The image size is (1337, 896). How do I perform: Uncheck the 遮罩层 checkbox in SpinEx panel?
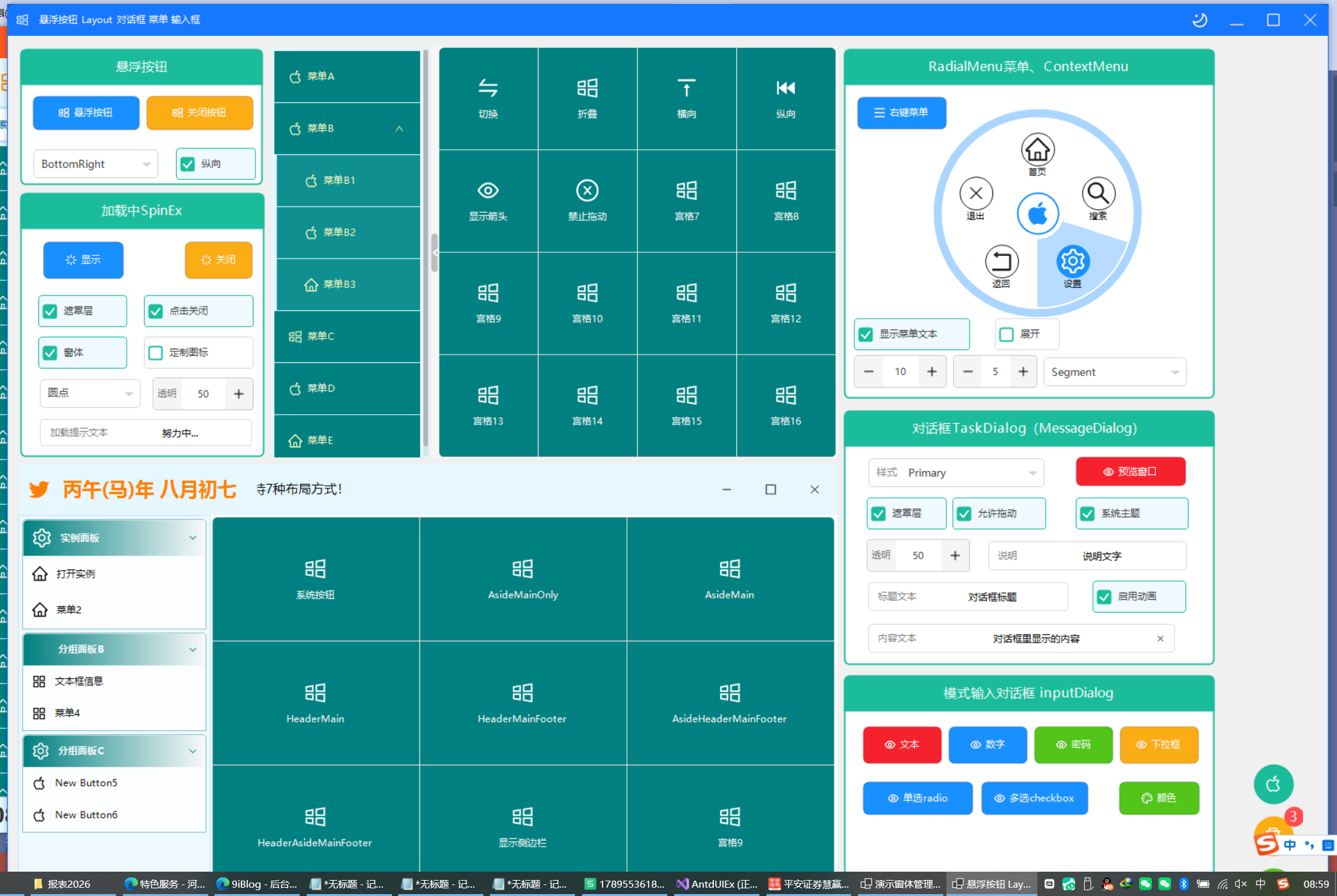tap(51, 311)
